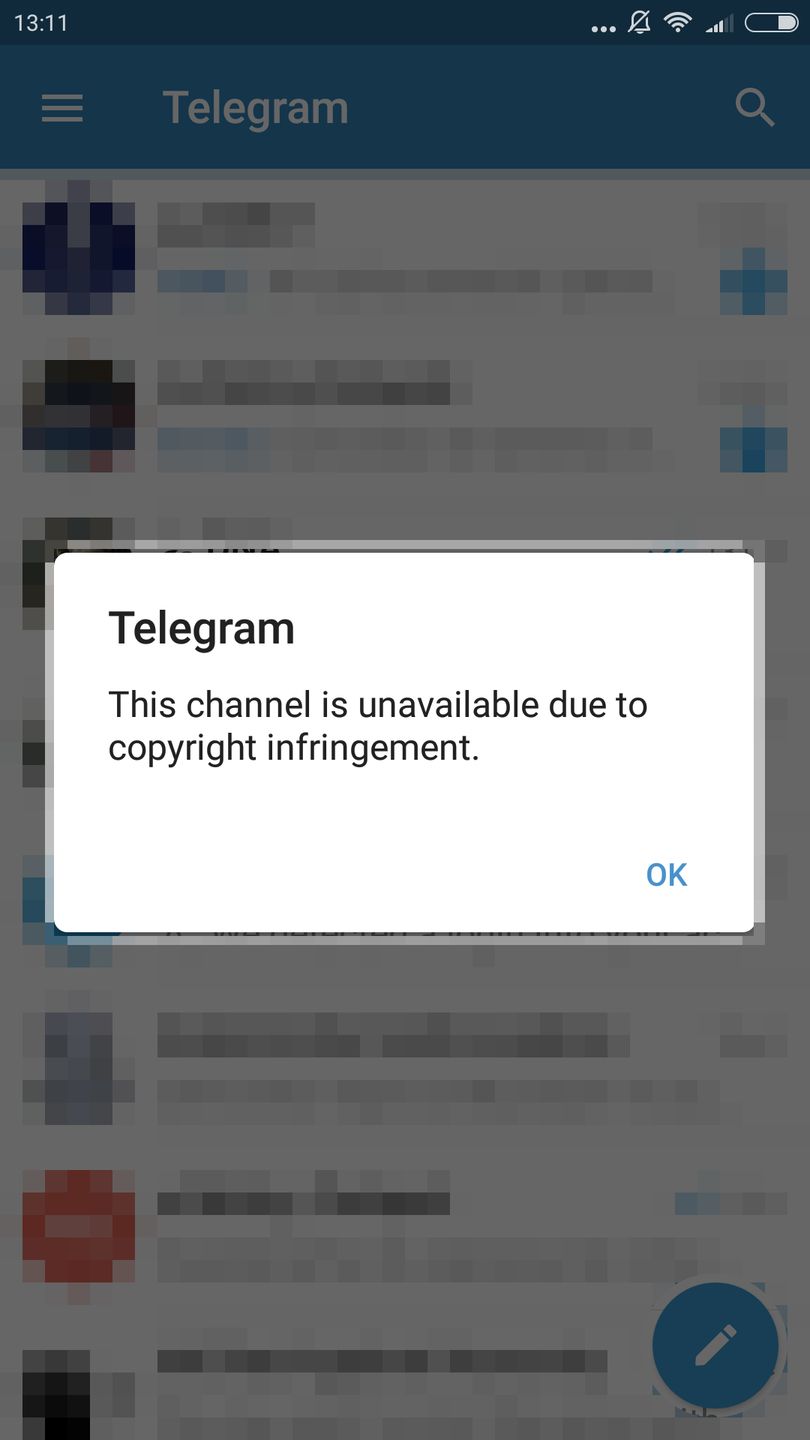The height and width of the screenshot is (1440, 810).
Task: Open the search magnifier icon
Action: pyautogui.click(x=754, y=107)
